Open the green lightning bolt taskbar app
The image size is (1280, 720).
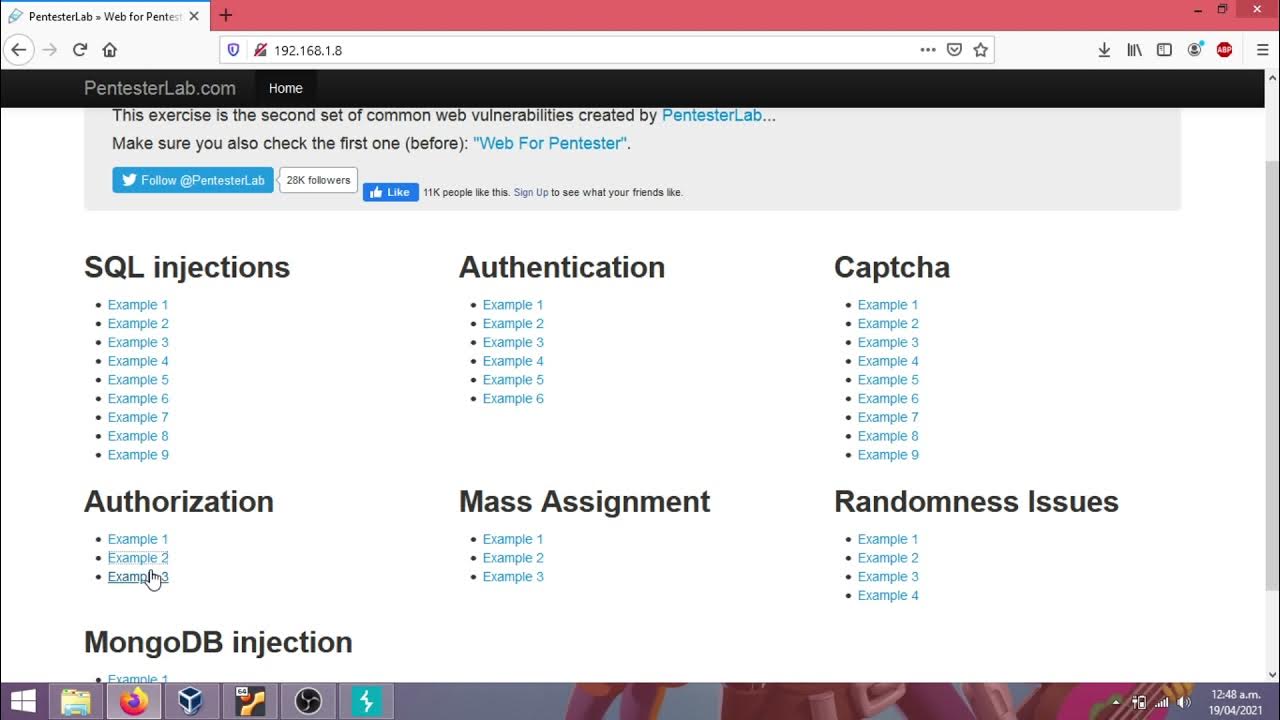365,702
